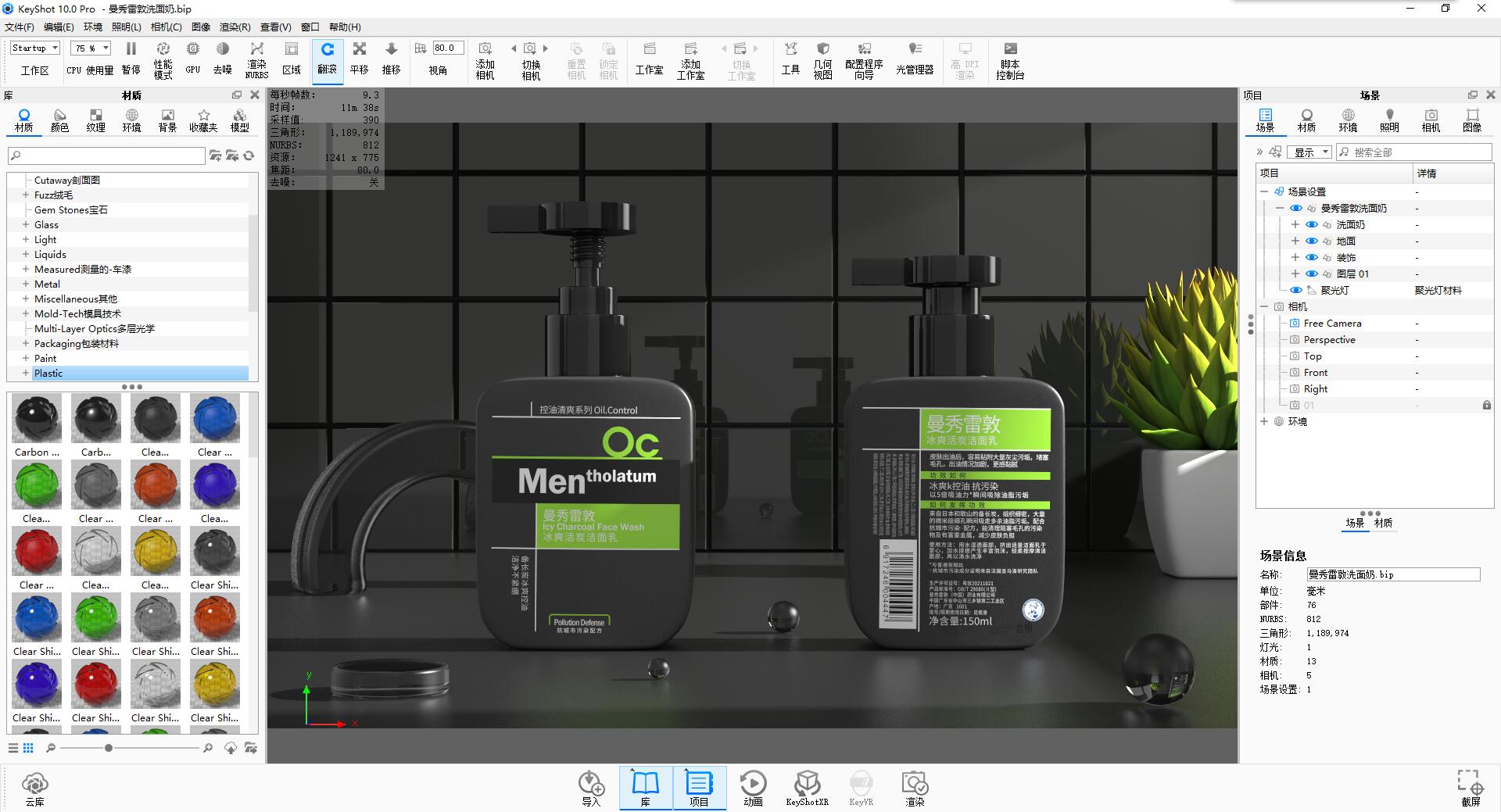Viewport: 1501px width, 812px height.
Task: Toggle Performance Mode in toolbar
Action: pyautogui.click(x=163, y=60)
